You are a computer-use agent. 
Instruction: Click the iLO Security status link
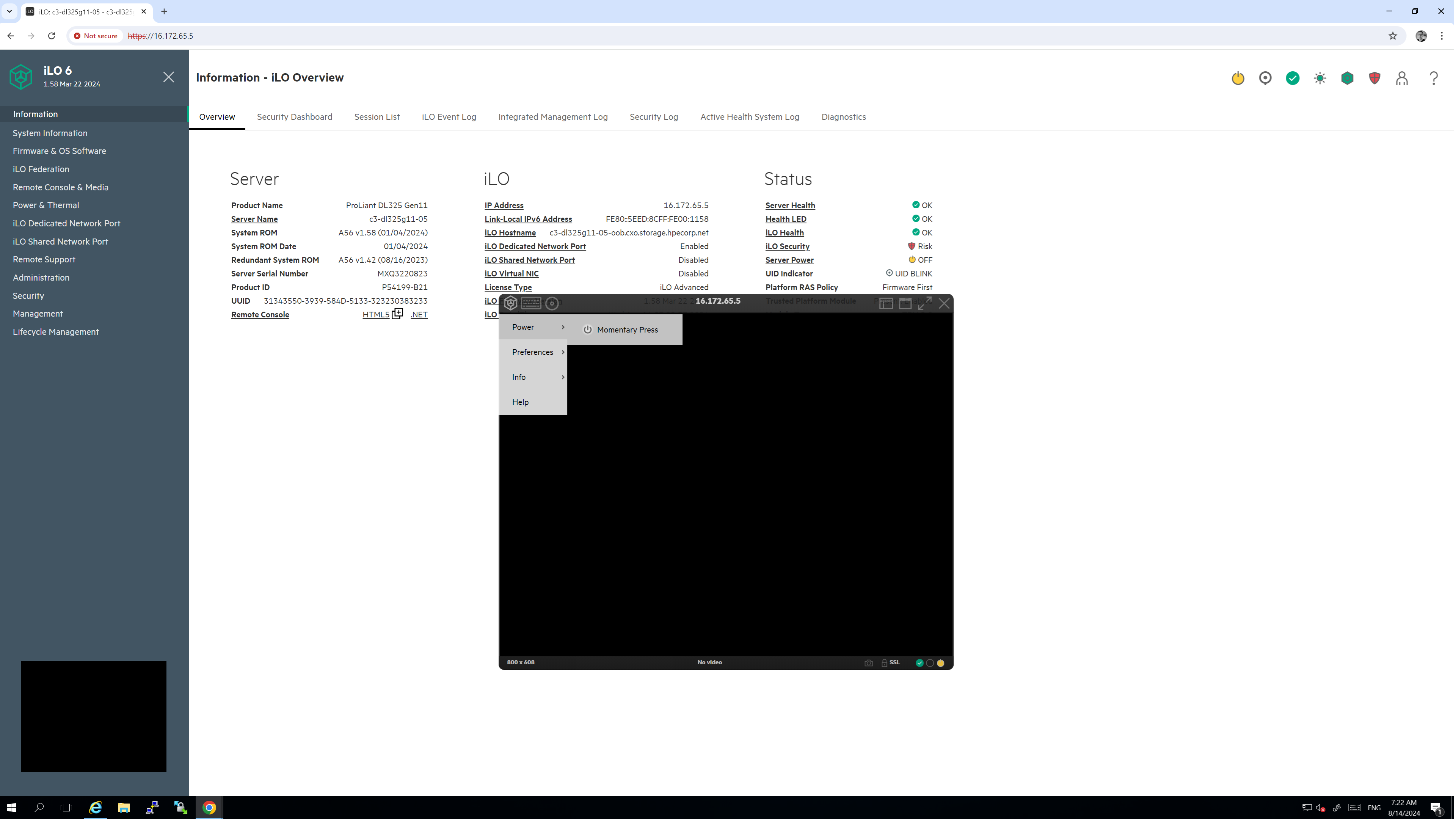pos(788,246)
